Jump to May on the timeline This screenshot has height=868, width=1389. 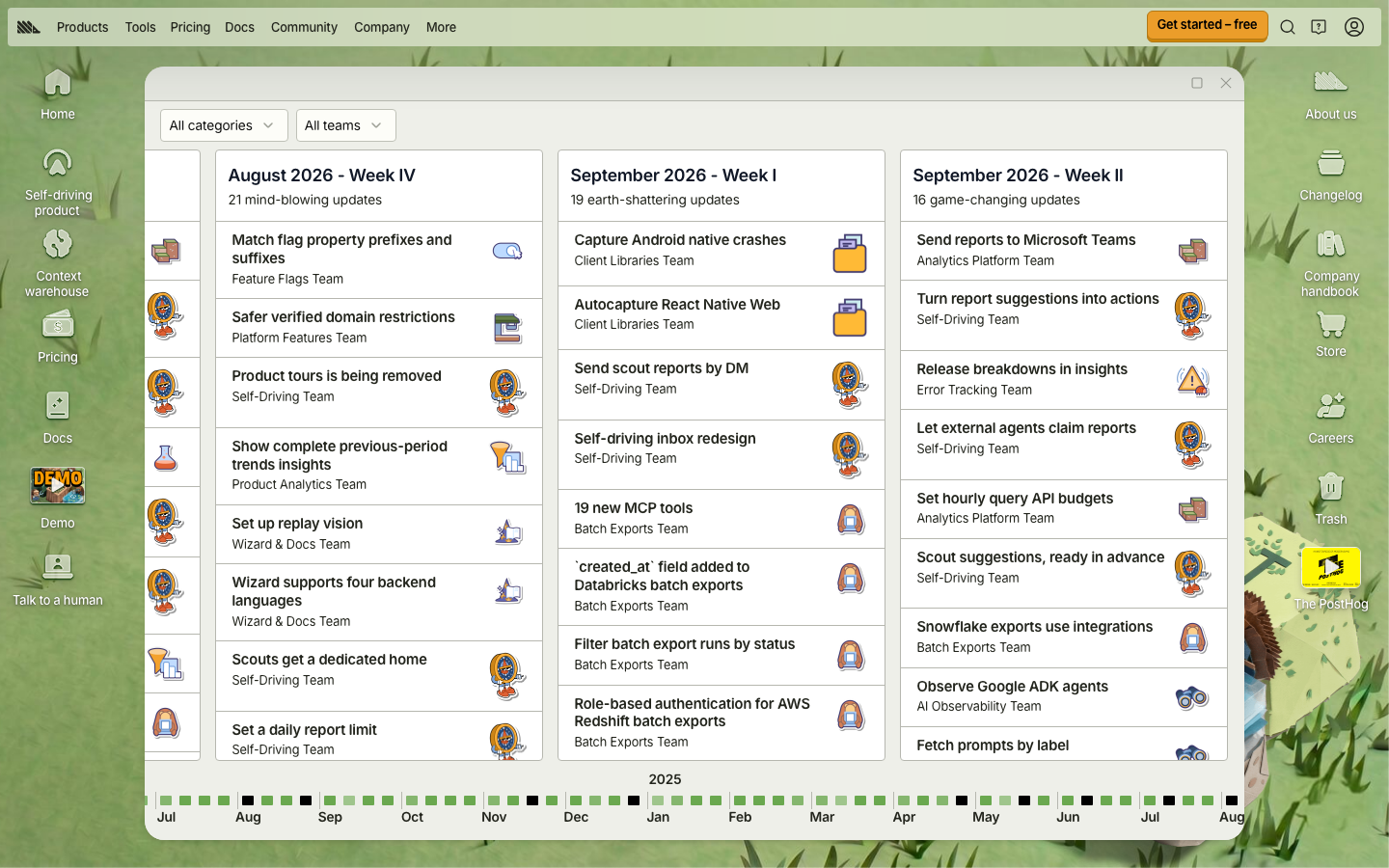tap(986, 817)
